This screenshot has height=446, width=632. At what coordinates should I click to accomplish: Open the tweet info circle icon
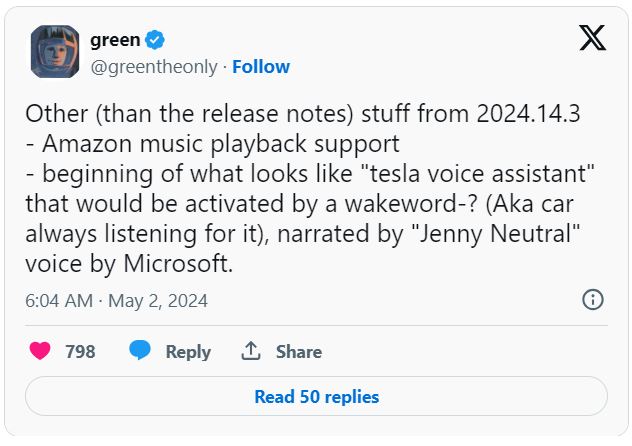pos(592,300)
